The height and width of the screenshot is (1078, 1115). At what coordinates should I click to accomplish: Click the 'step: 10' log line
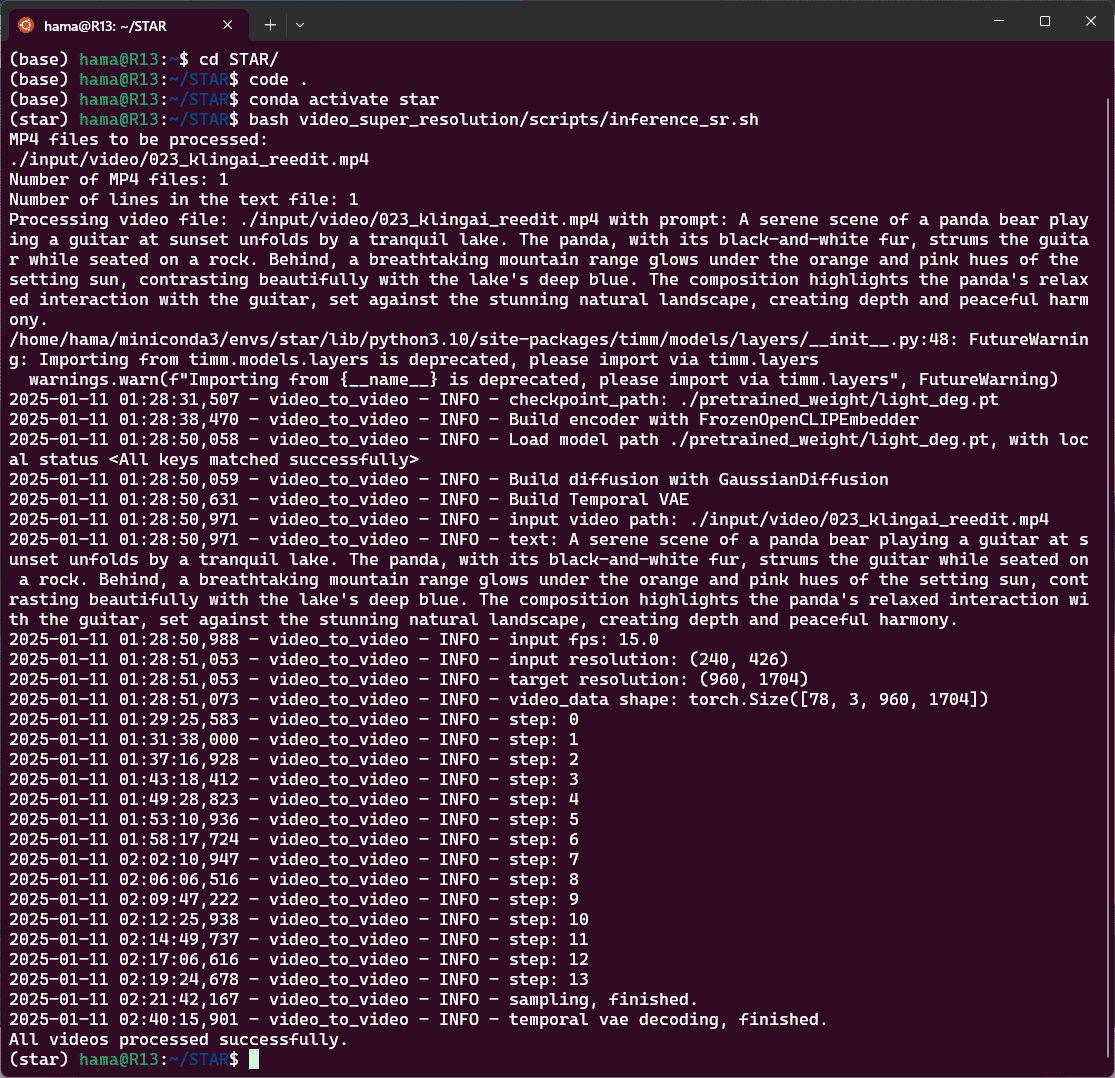coord(299,919)
